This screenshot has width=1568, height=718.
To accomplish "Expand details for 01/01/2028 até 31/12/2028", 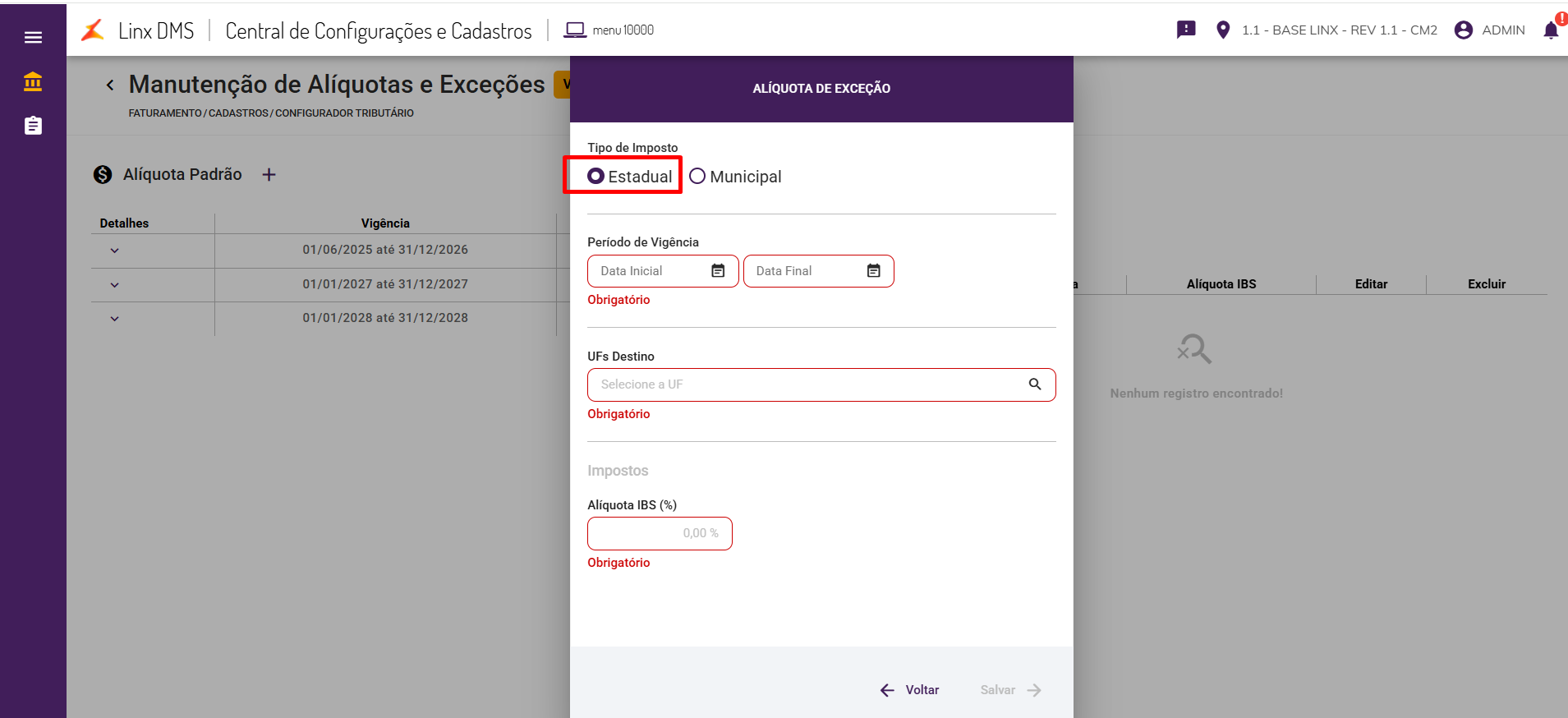I will click(x=115, y=319).
